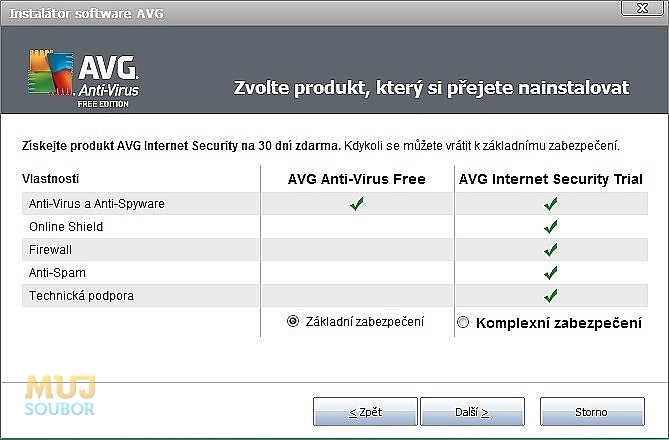669x440 pixels.
Task: Click the Firewall row checkmark icon
Action: tap(551, 249)
